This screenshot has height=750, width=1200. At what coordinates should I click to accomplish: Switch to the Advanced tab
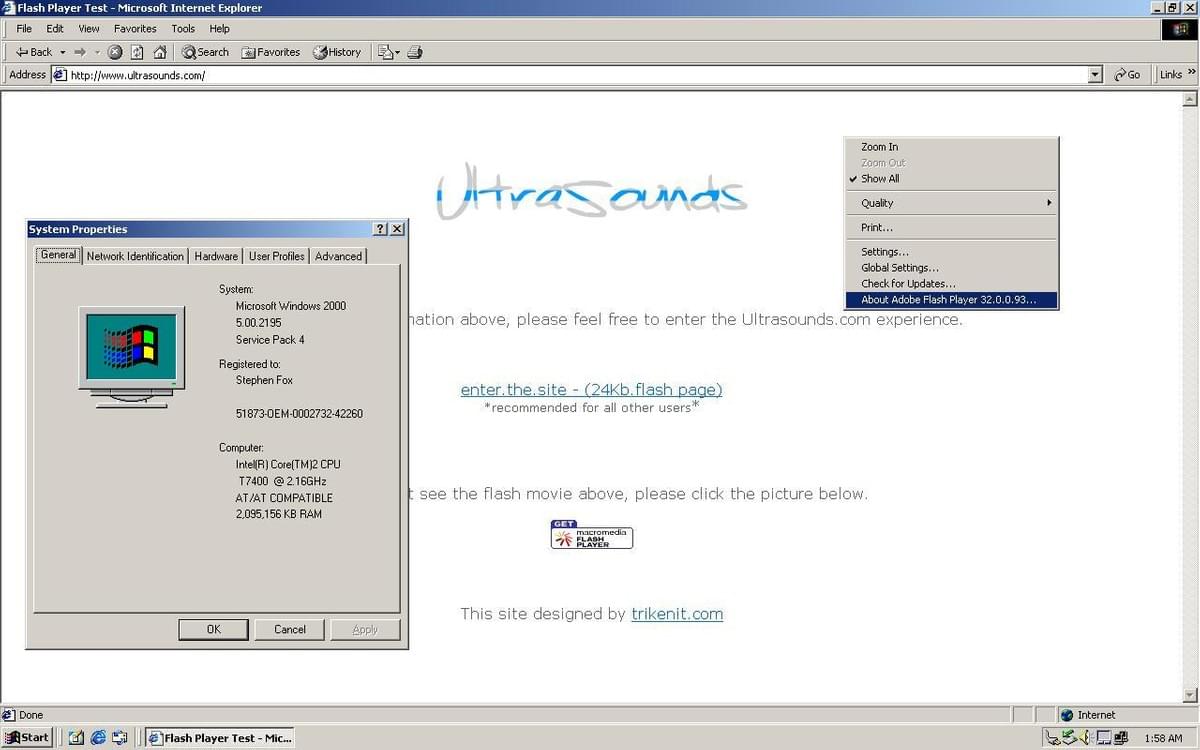(339, 256)
